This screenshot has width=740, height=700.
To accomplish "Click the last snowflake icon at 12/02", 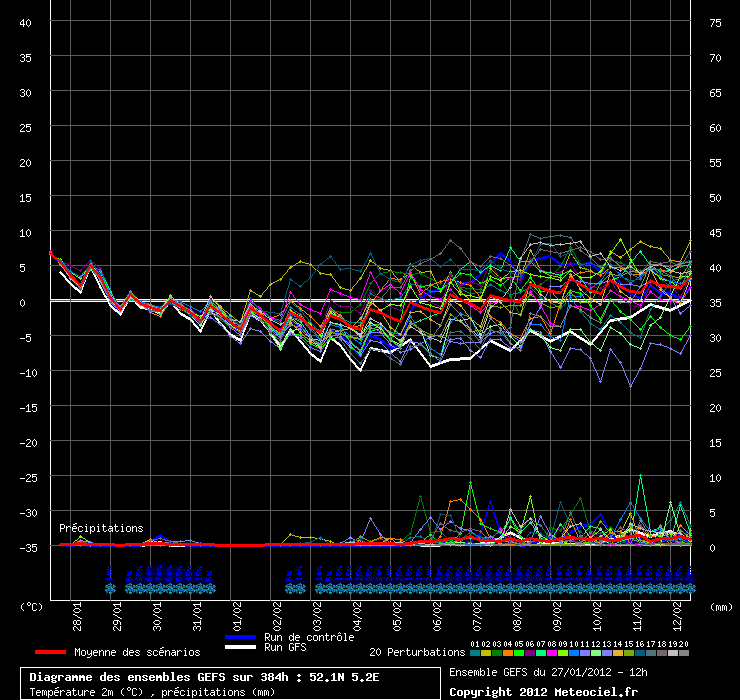I will tap(688, 581).
